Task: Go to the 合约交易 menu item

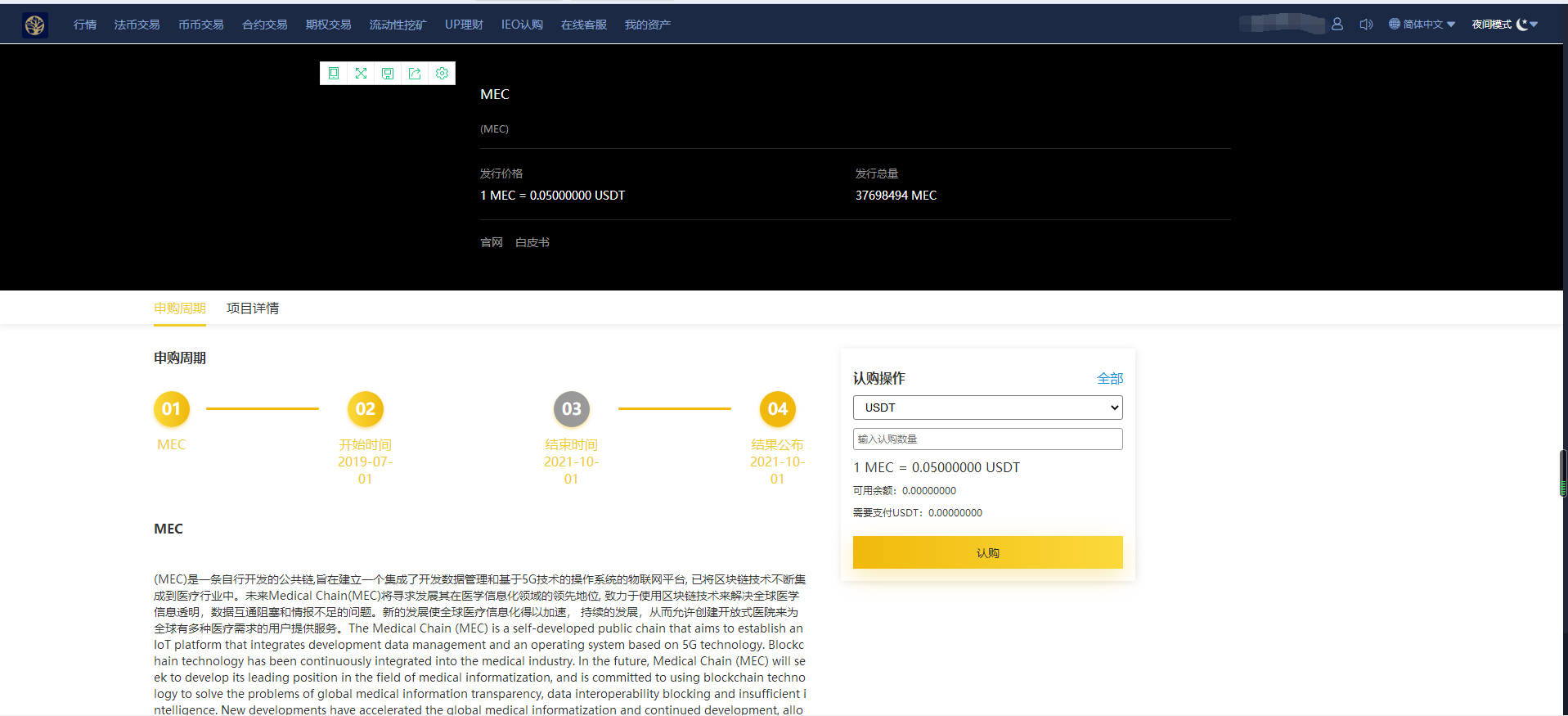Action: point(264,25)
